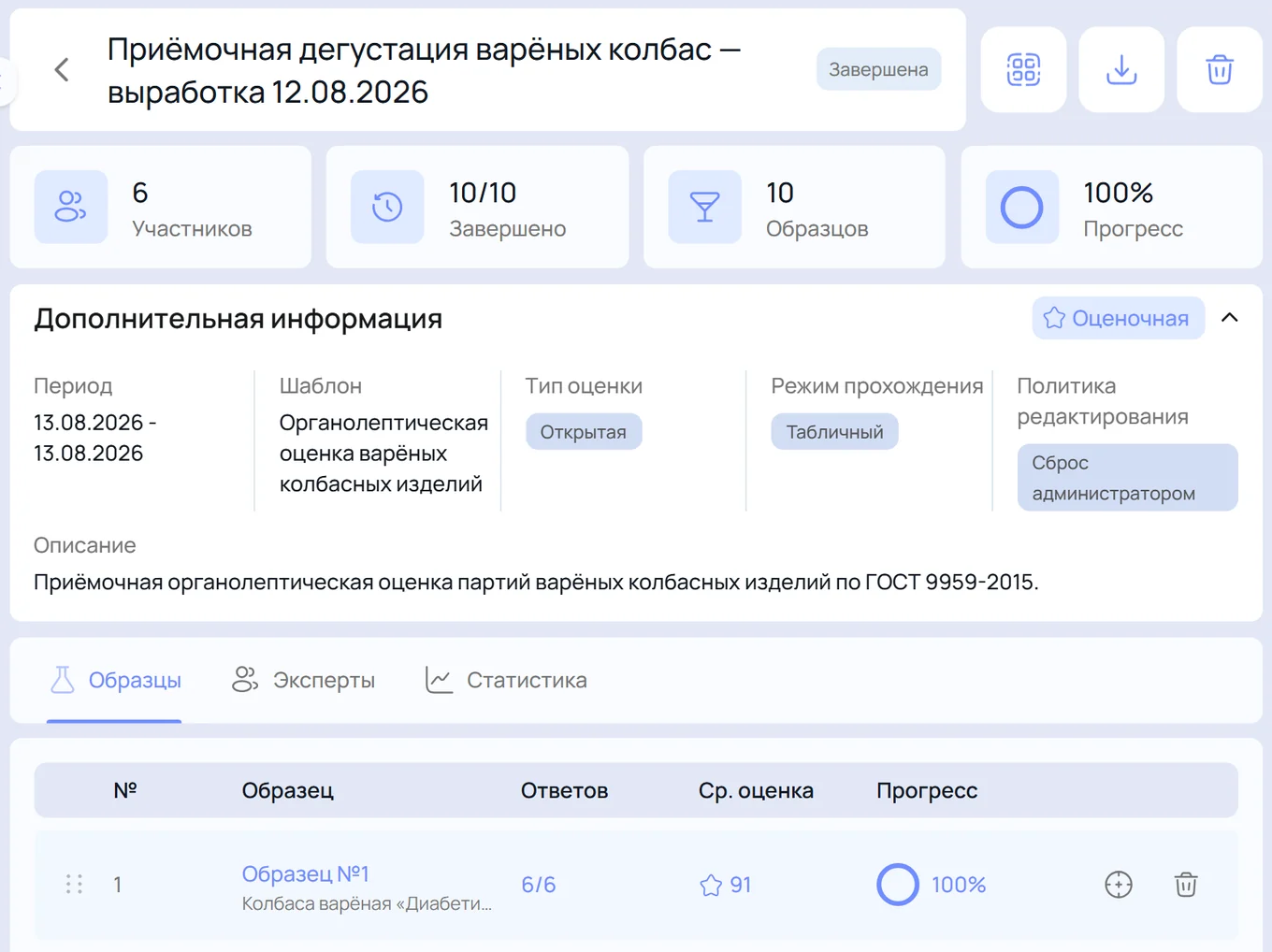Delete the tasting with the top trash icon
The width and height of the screenshot is (1272, 952).
coord(1220,69)
